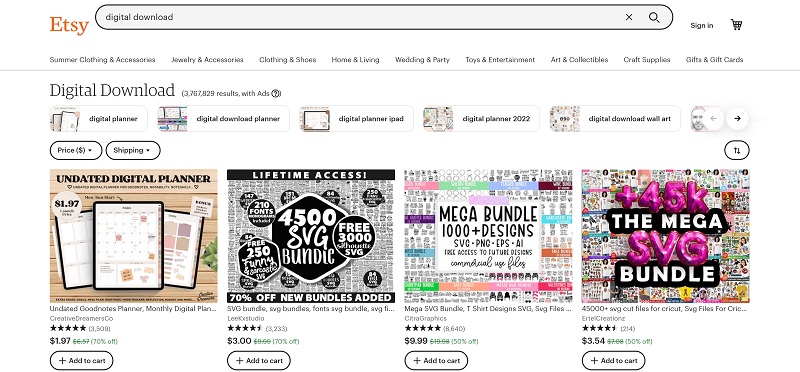Add the Undated Goodnotes Planner to cart
Image resolution: width=800 pixels, height=372 pixels.
(82, 360)
